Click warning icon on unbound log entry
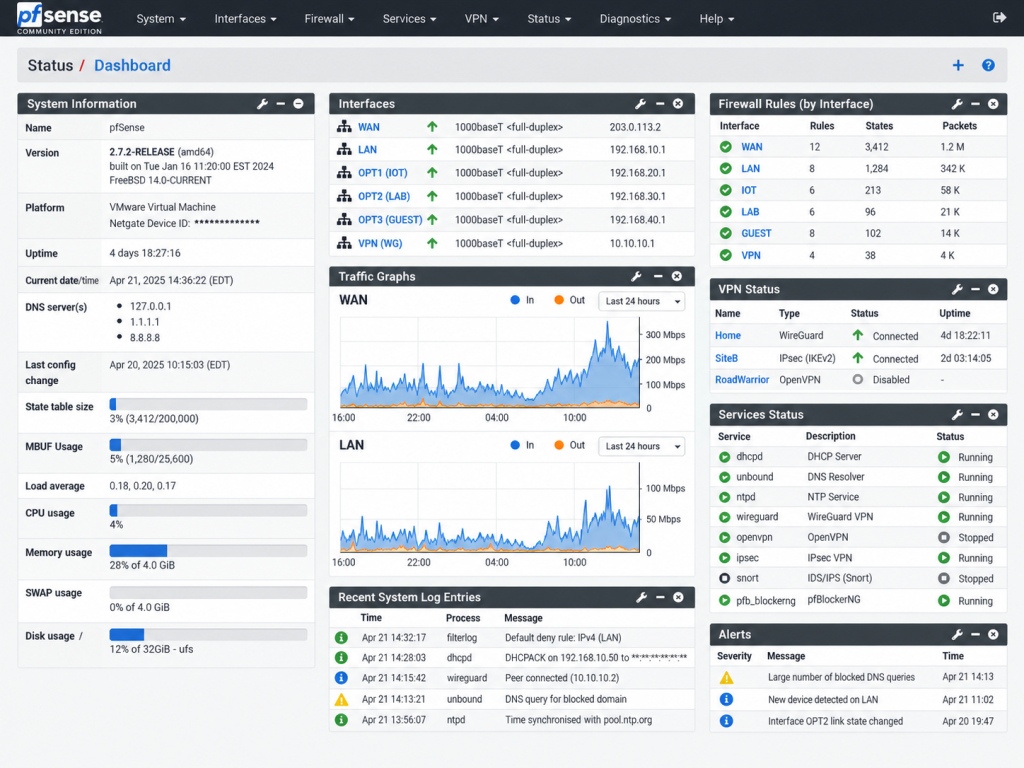The height and width of the screenshot is (768, 1024). pos(341,699)
